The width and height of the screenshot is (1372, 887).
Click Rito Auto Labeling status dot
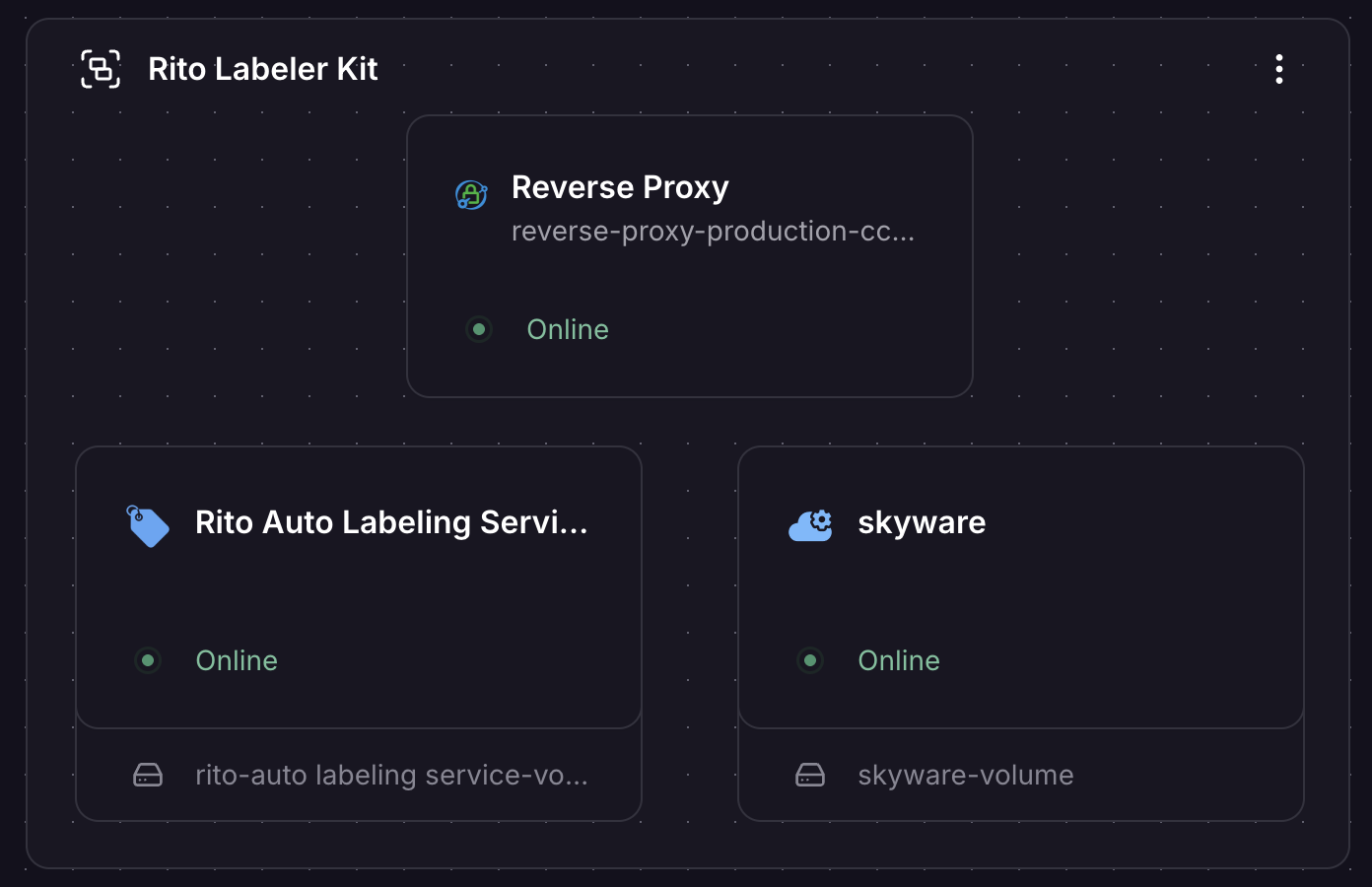pos(148,660)
